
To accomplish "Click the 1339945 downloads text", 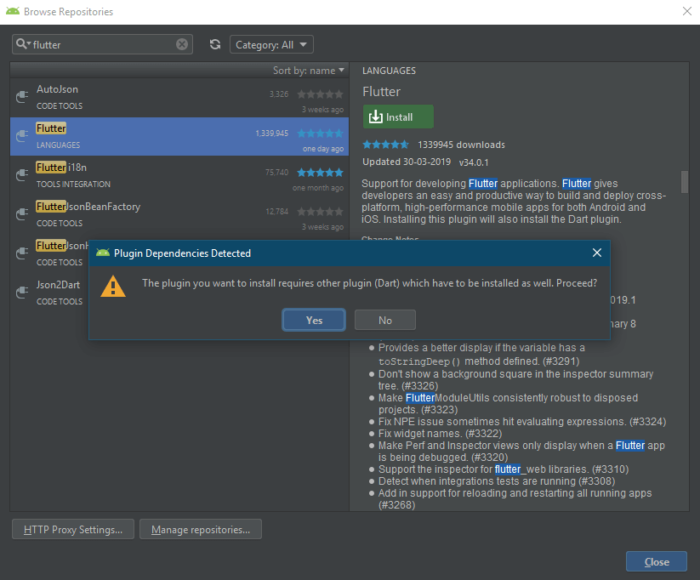I will (461, 145).
